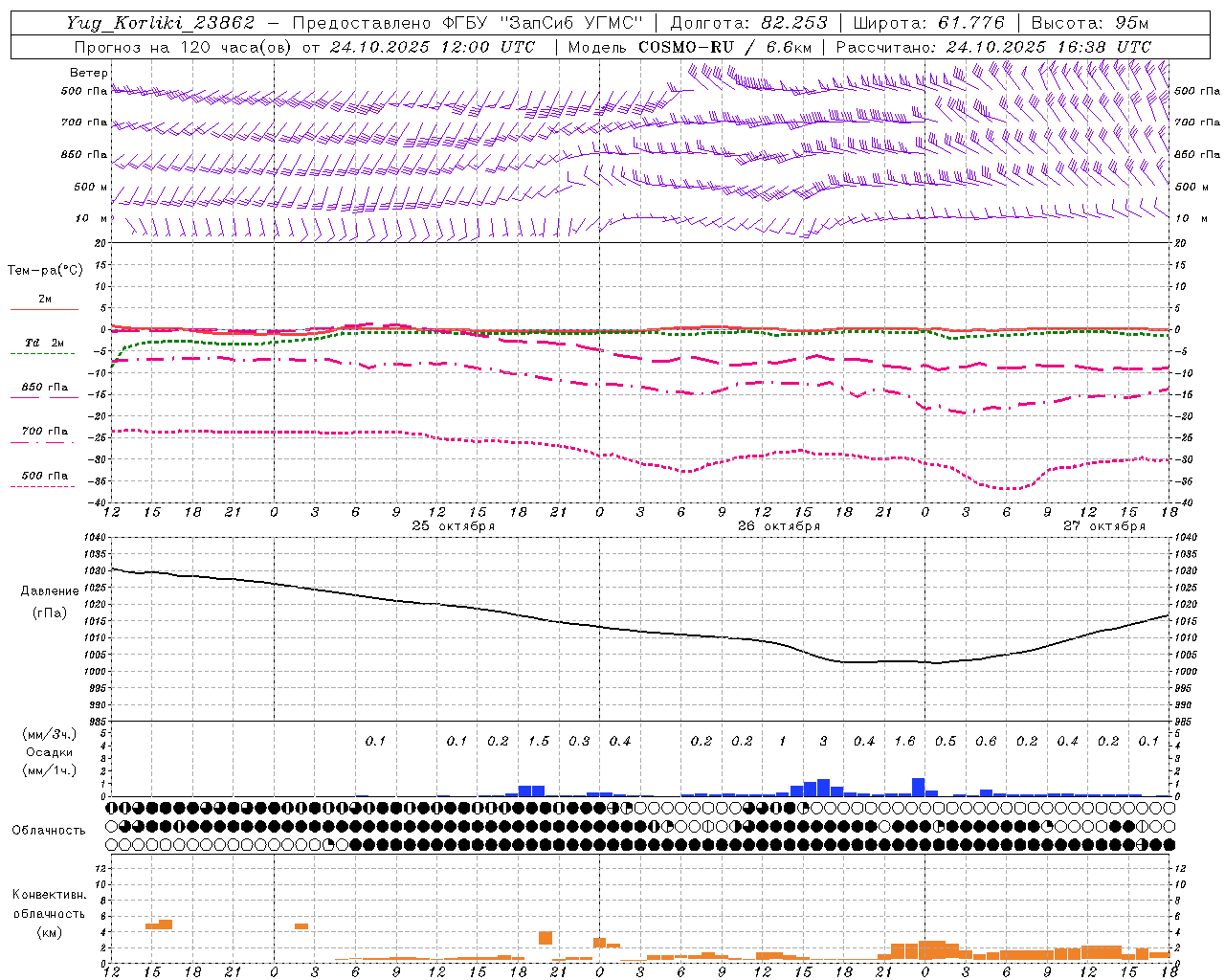Click the '25 октября' date label
Image resolution: width=1225 pixels, height=980 pixels.
(x=454, y=526)
